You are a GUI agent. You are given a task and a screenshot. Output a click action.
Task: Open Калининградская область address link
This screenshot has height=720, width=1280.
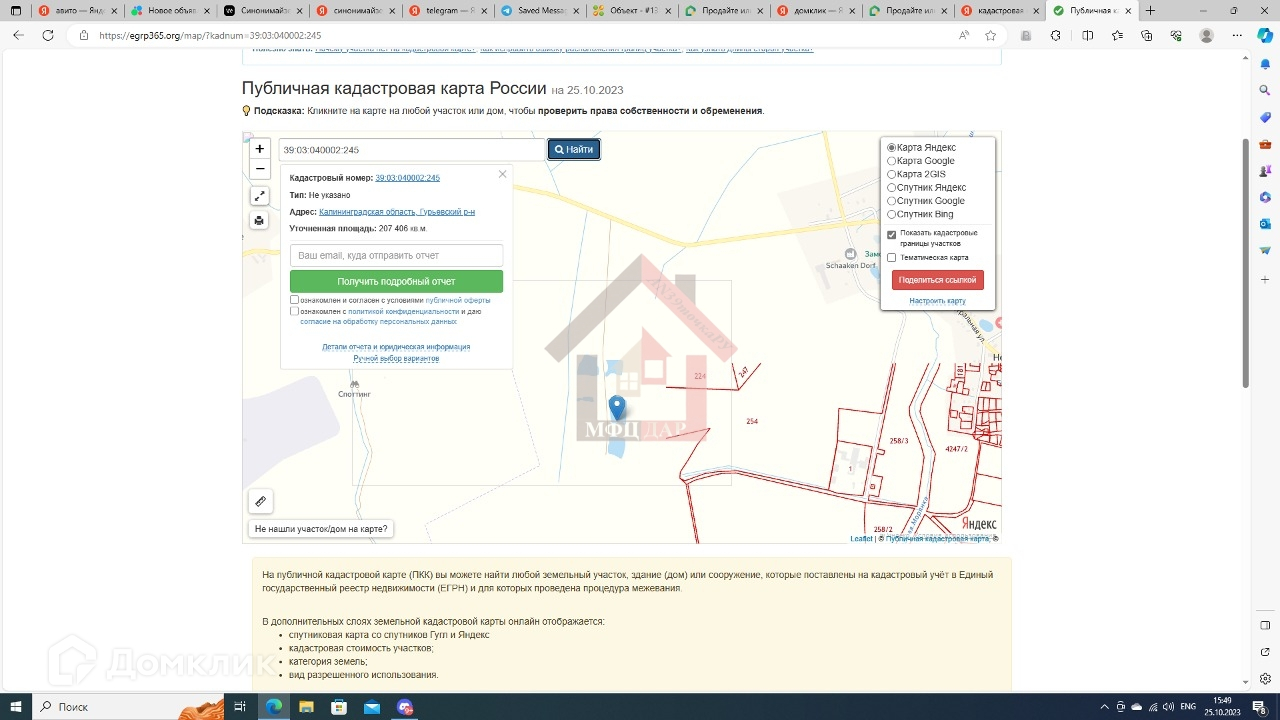[397, 212]
